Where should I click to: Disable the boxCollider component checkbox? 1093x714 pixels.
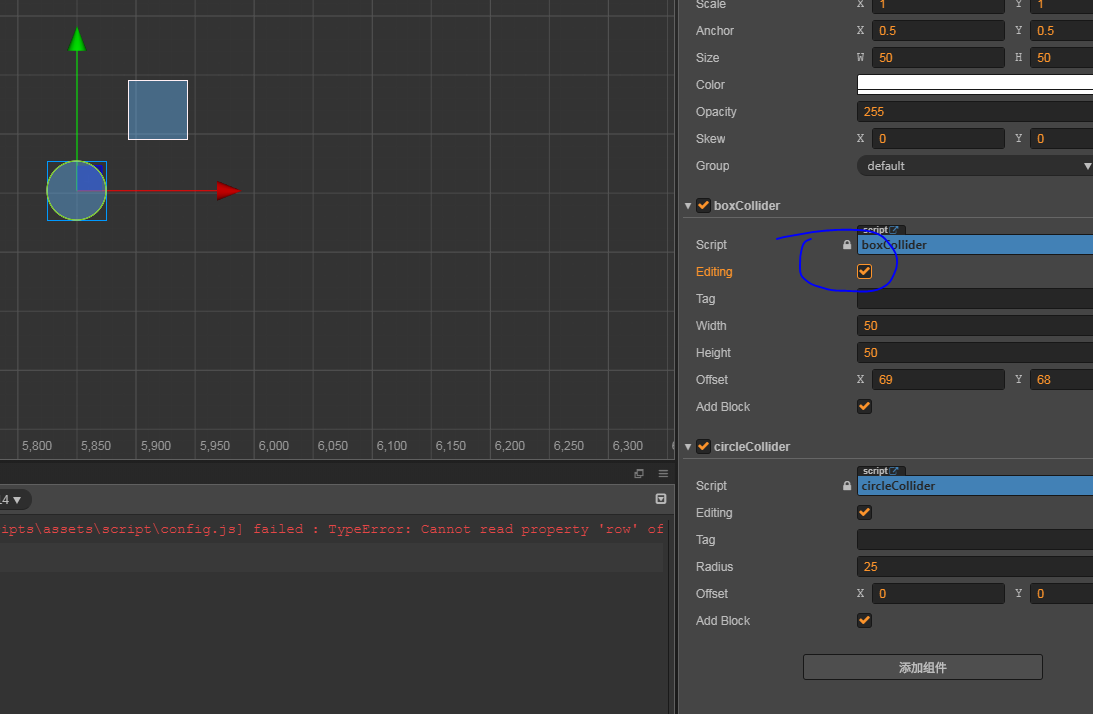point(703,206)
